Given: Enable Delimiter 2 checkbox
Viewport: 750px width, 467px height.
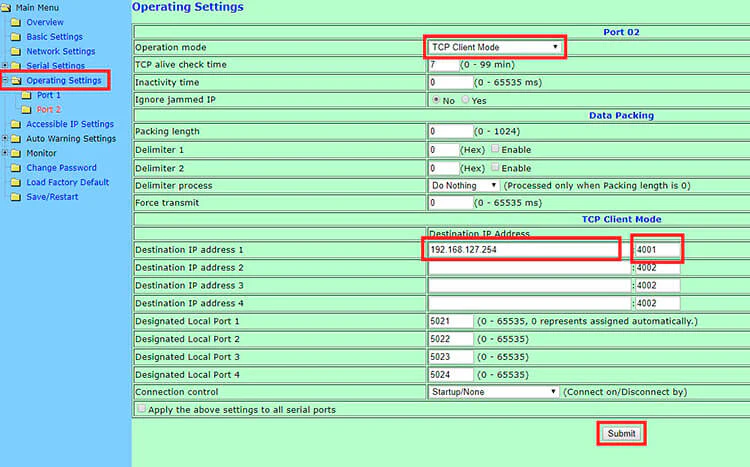Looking at the screenshot, I should click(x=495, y=167).
